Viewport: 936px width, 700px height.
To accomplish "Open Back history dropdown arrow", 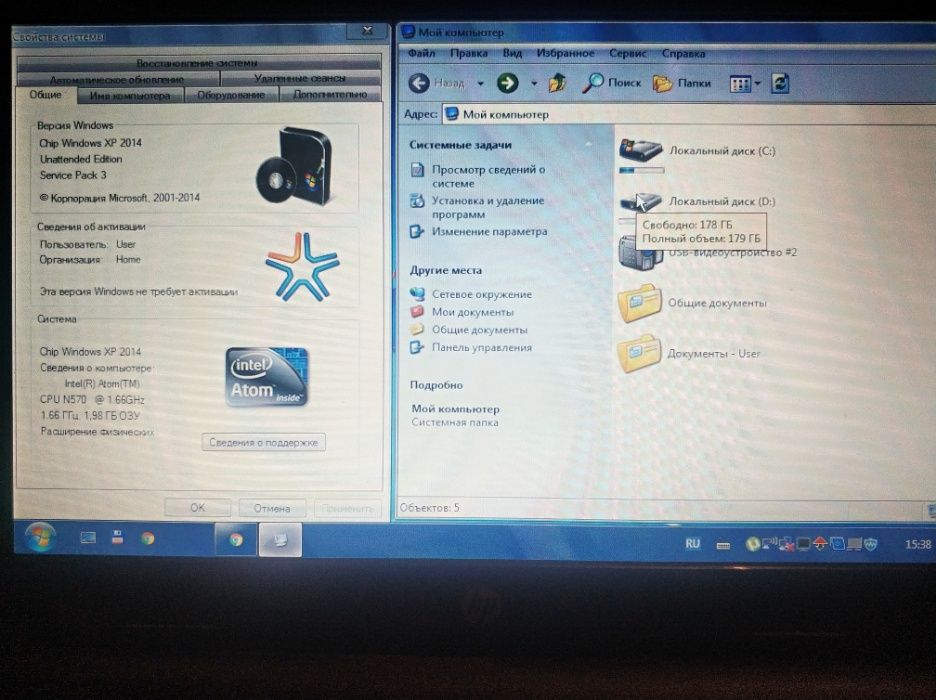I will 481,84.
